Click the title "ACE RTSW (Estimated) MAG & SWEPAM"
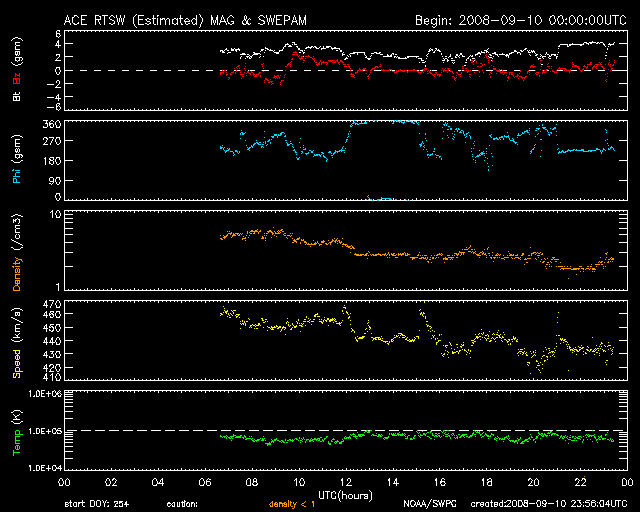Image resolution: width=640 pixels, height=512 pixels. pos(185,20)
